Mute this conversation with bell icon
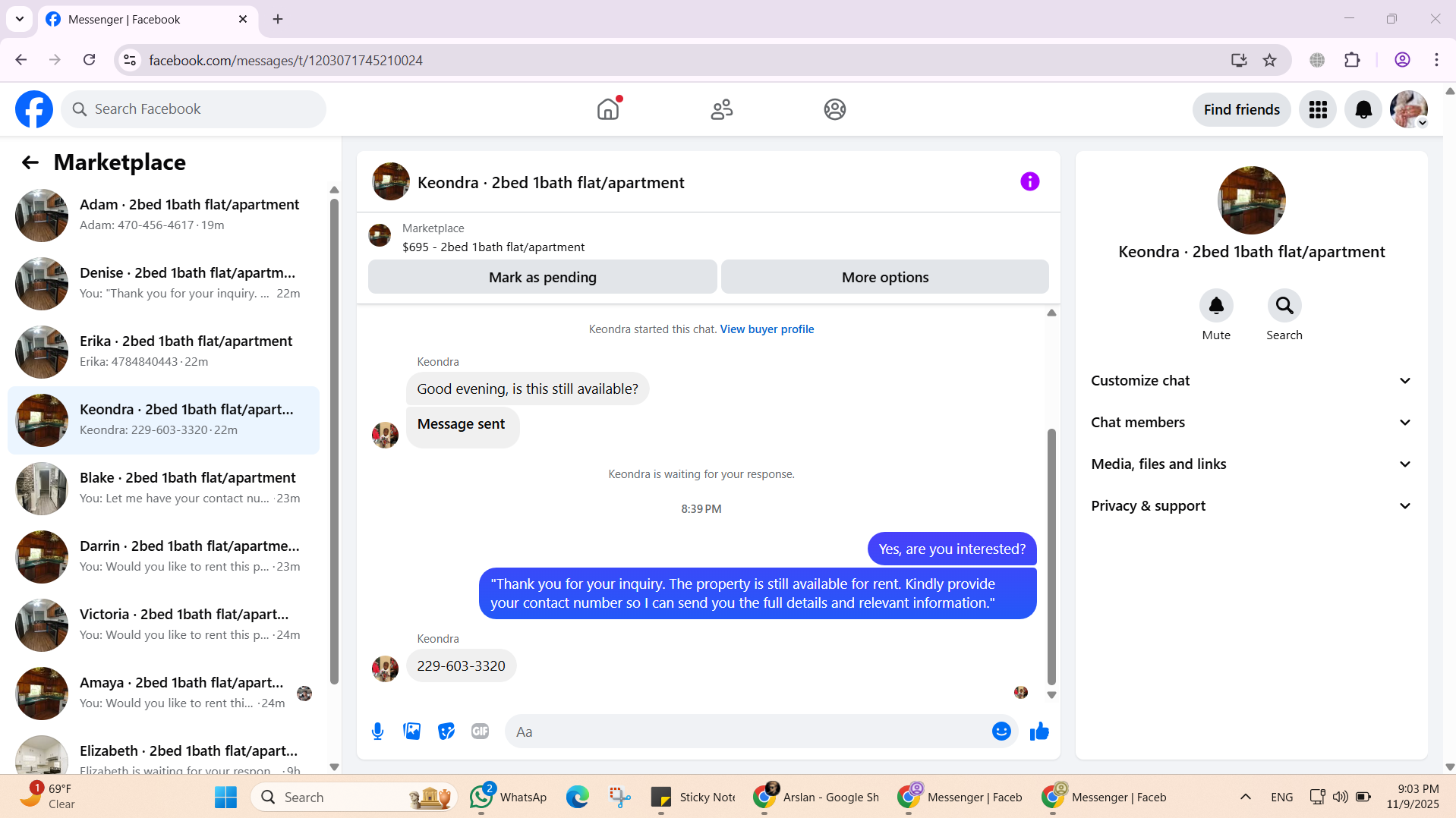Viewport: 1456px width, 818px height. (x=1216, y=306)
